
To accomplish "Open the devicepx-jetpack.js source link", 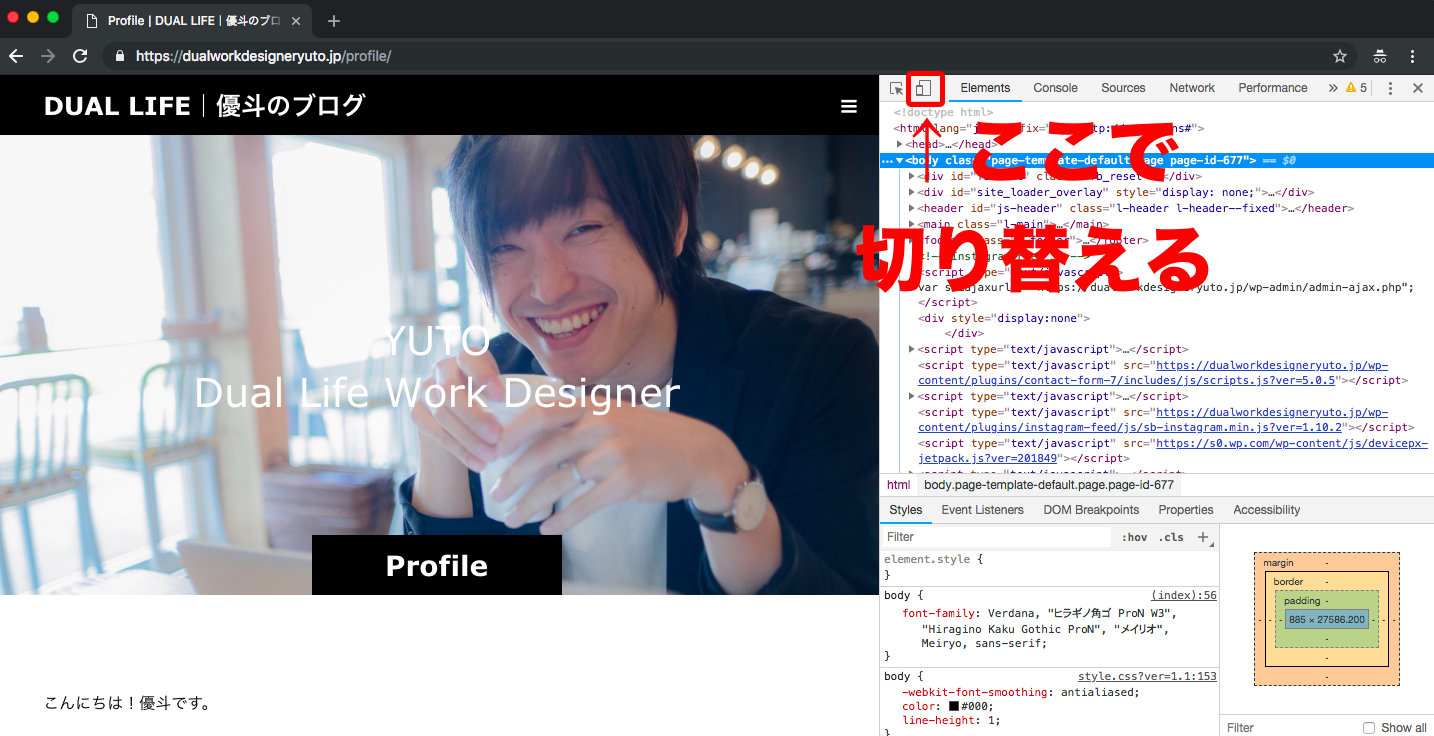I will tap(1173, 451).
